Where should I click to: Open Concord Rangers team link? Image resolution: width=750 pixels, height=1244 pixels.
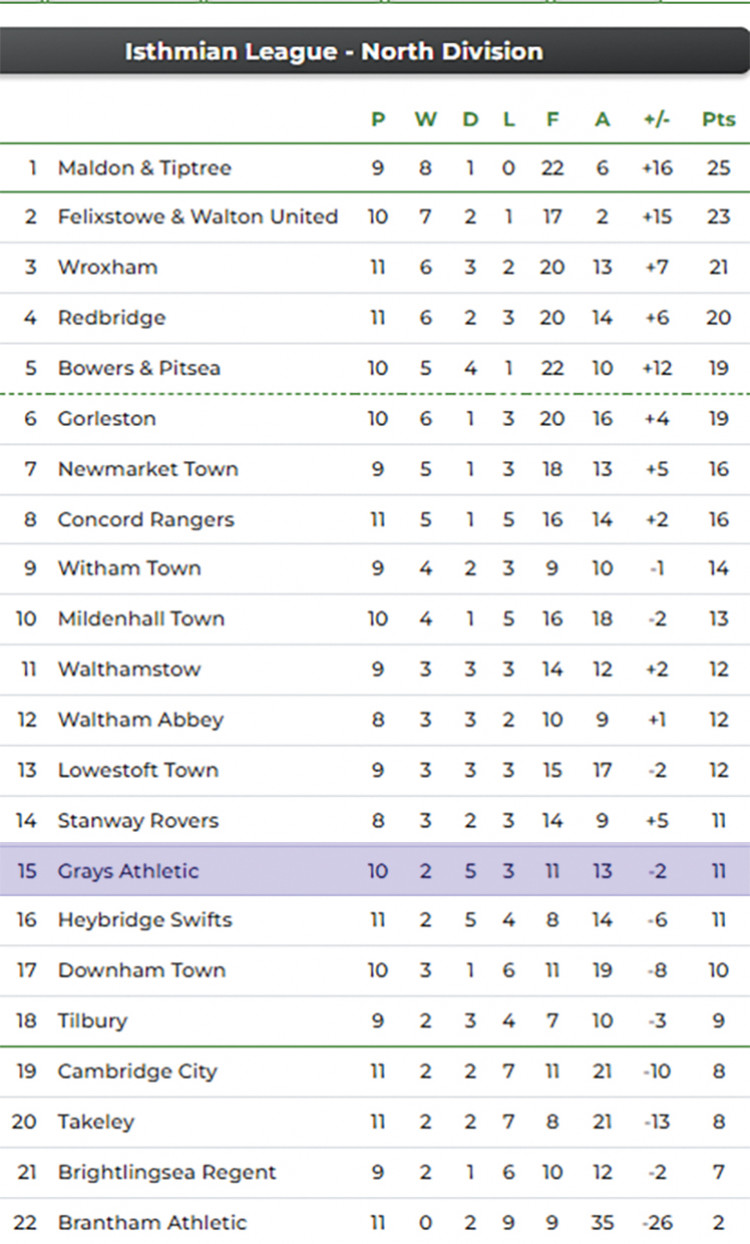click(x=146, y=519)
